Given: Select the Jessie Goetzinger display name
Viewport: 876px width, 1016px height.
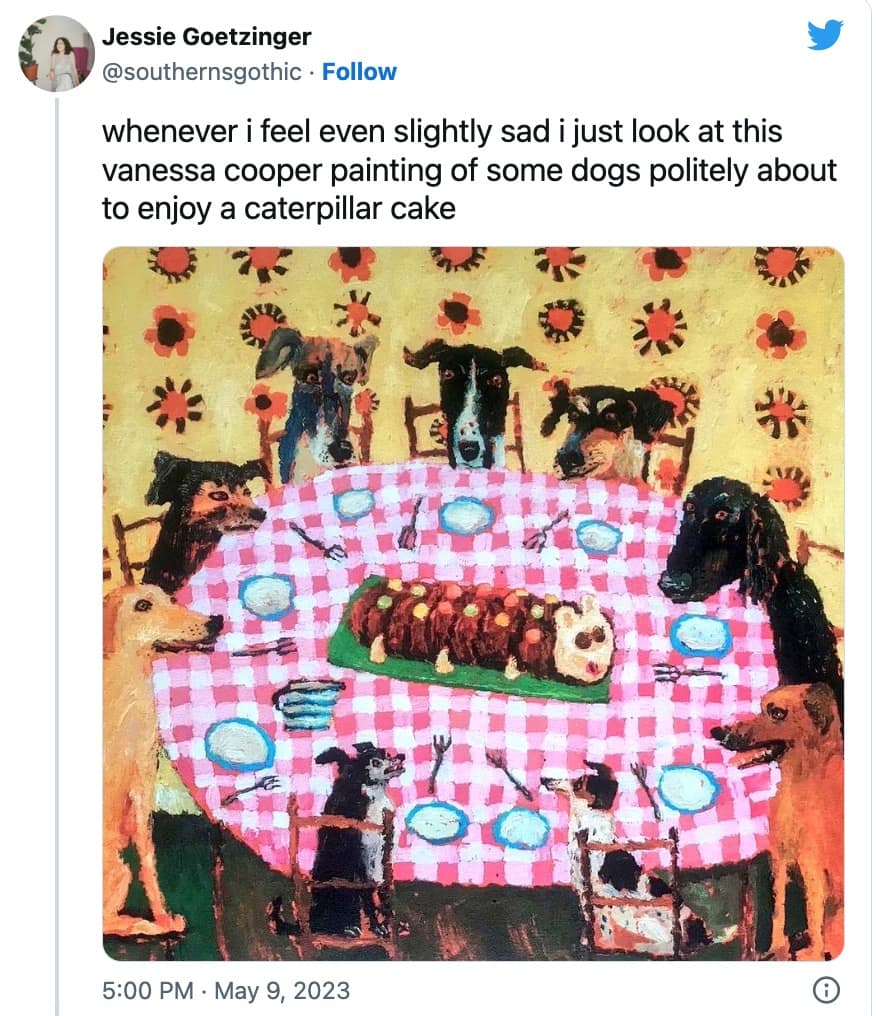Looking at the screenshot, I should click(207, 37).
